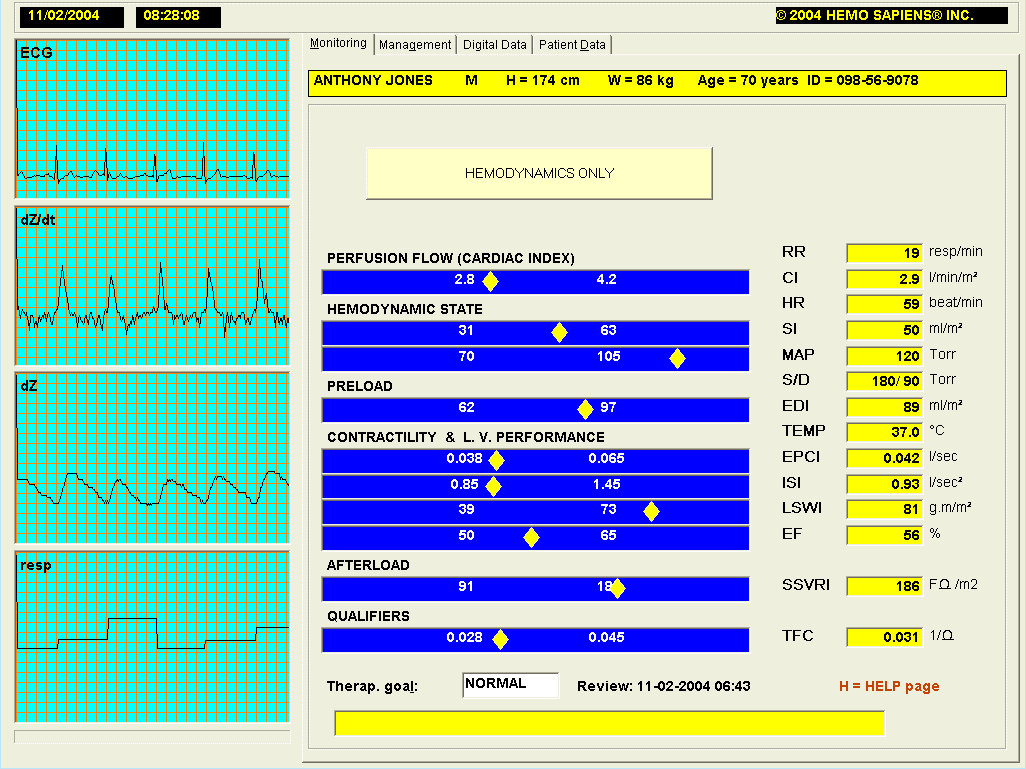The width and height of the screenshot is (1026, 769).
Task: Click the diamond on the 70–105 hemodynamic bar
Action: (x=677, y=359)
